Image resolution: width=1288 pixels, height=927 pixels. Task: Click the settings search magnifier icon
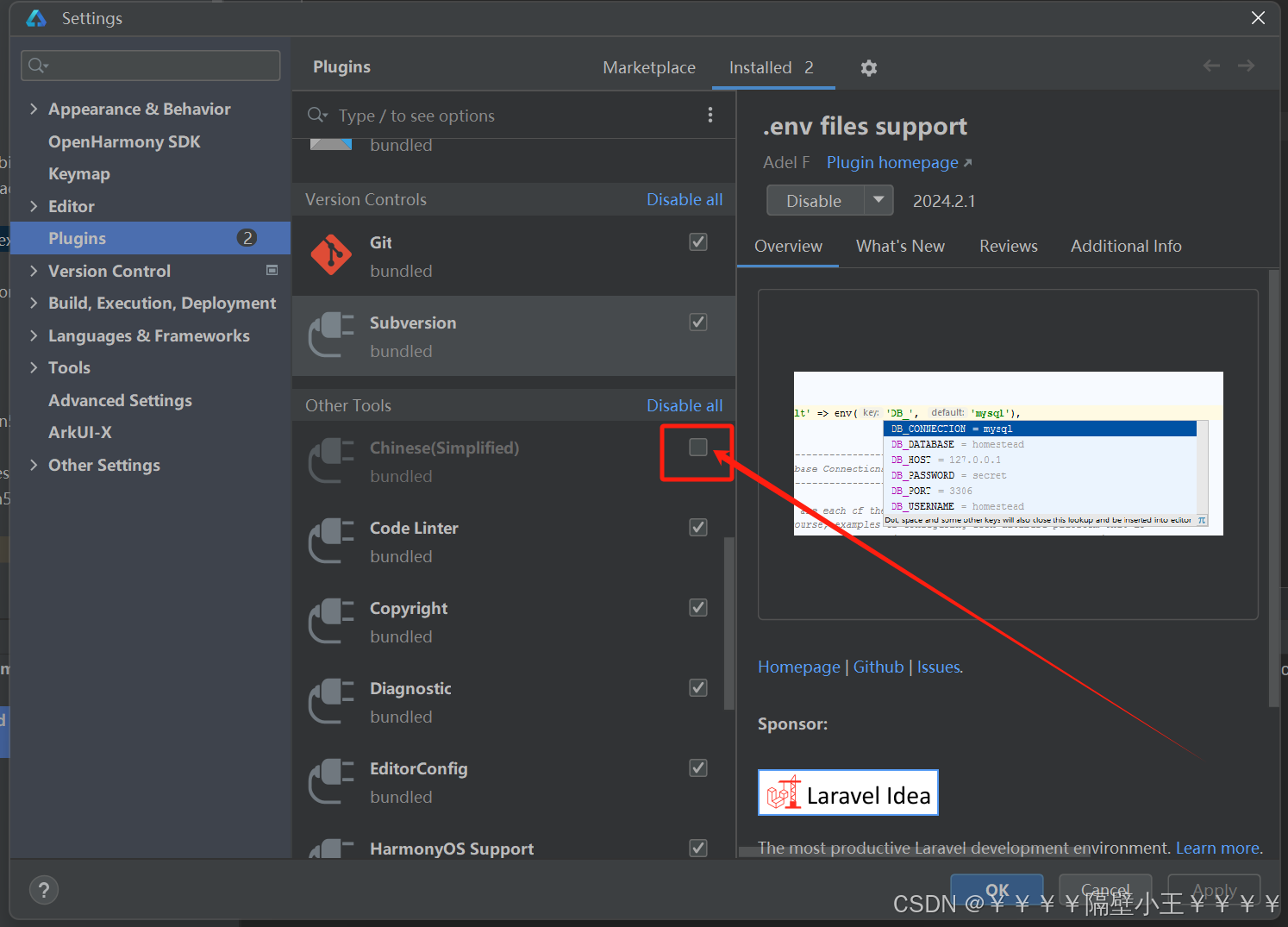(x=38, y=66)
